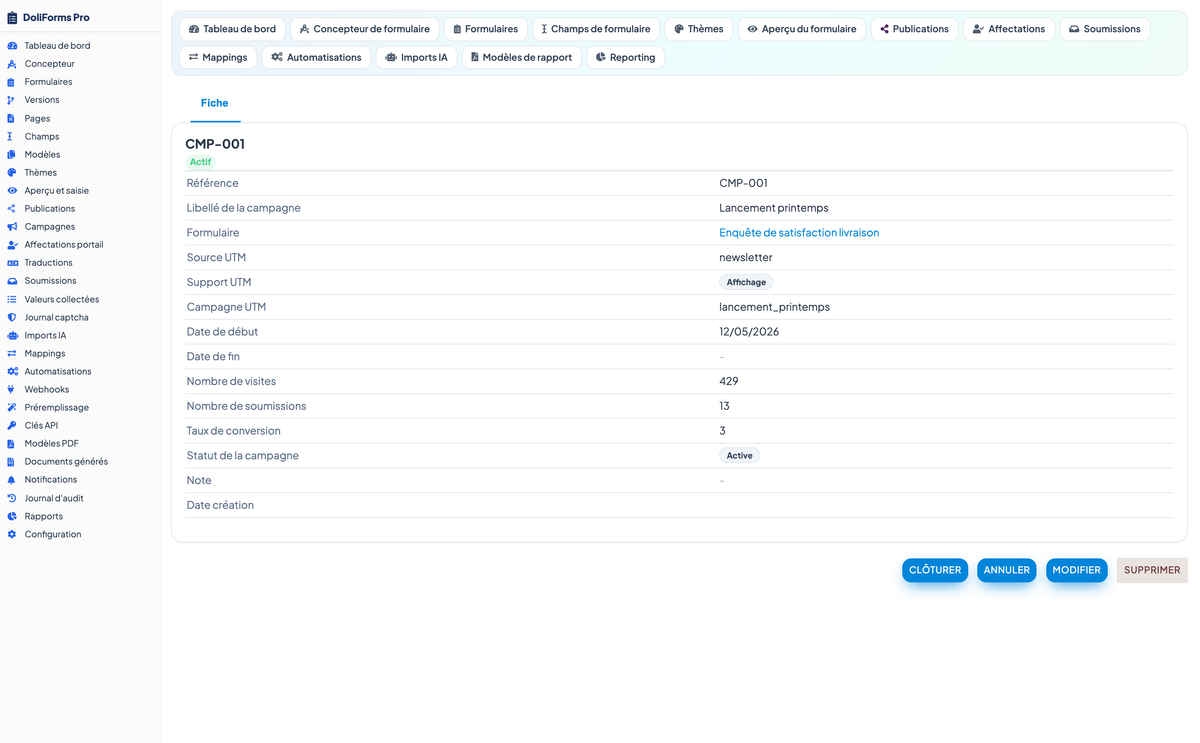Click the Versions branch icon
The height and width of the screenshot is (743, 1200).
12,100
